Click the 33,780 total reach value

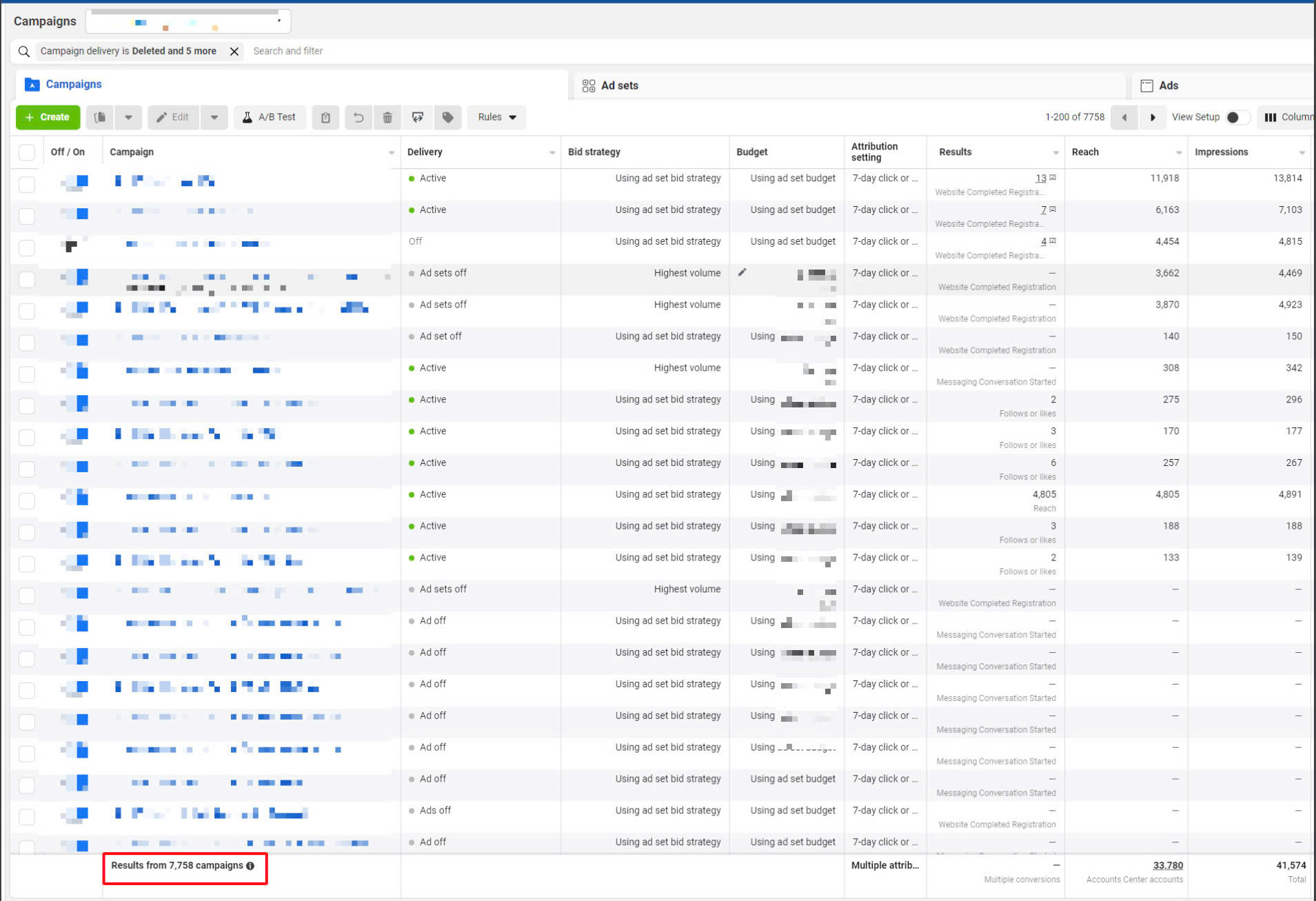pyautogui.click(x=1168, y=865)
